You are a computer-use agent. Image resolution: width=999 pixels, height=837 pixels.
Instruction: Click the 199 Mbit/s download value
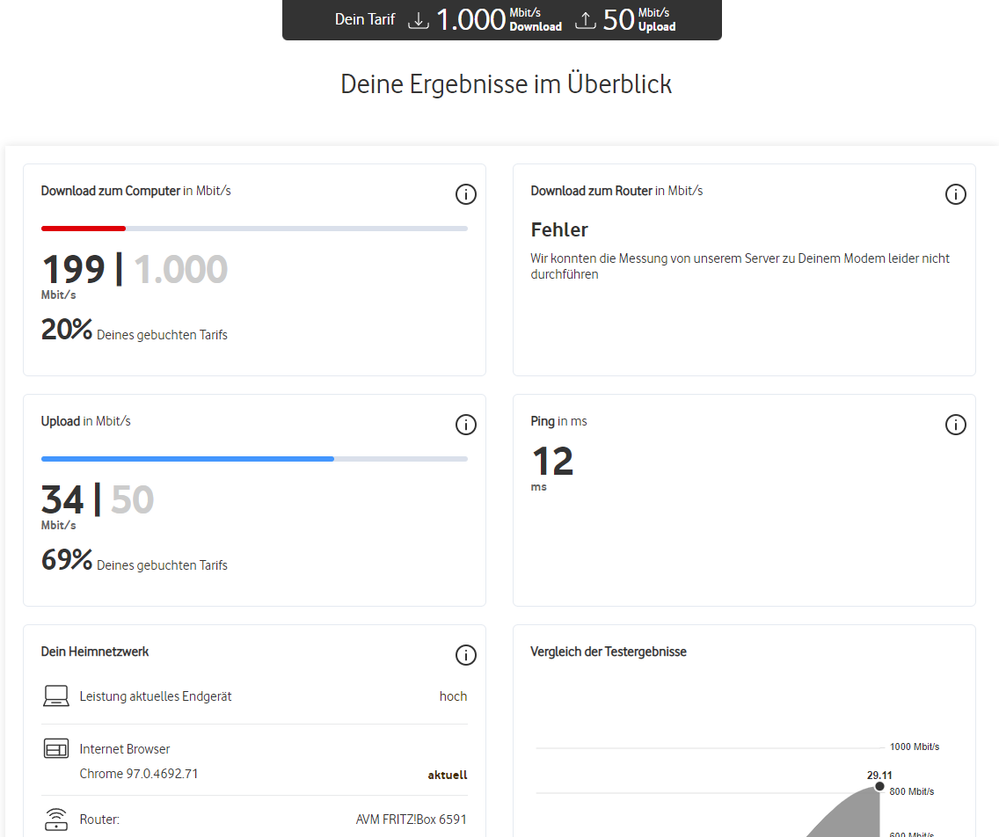(x=73, y=269)
